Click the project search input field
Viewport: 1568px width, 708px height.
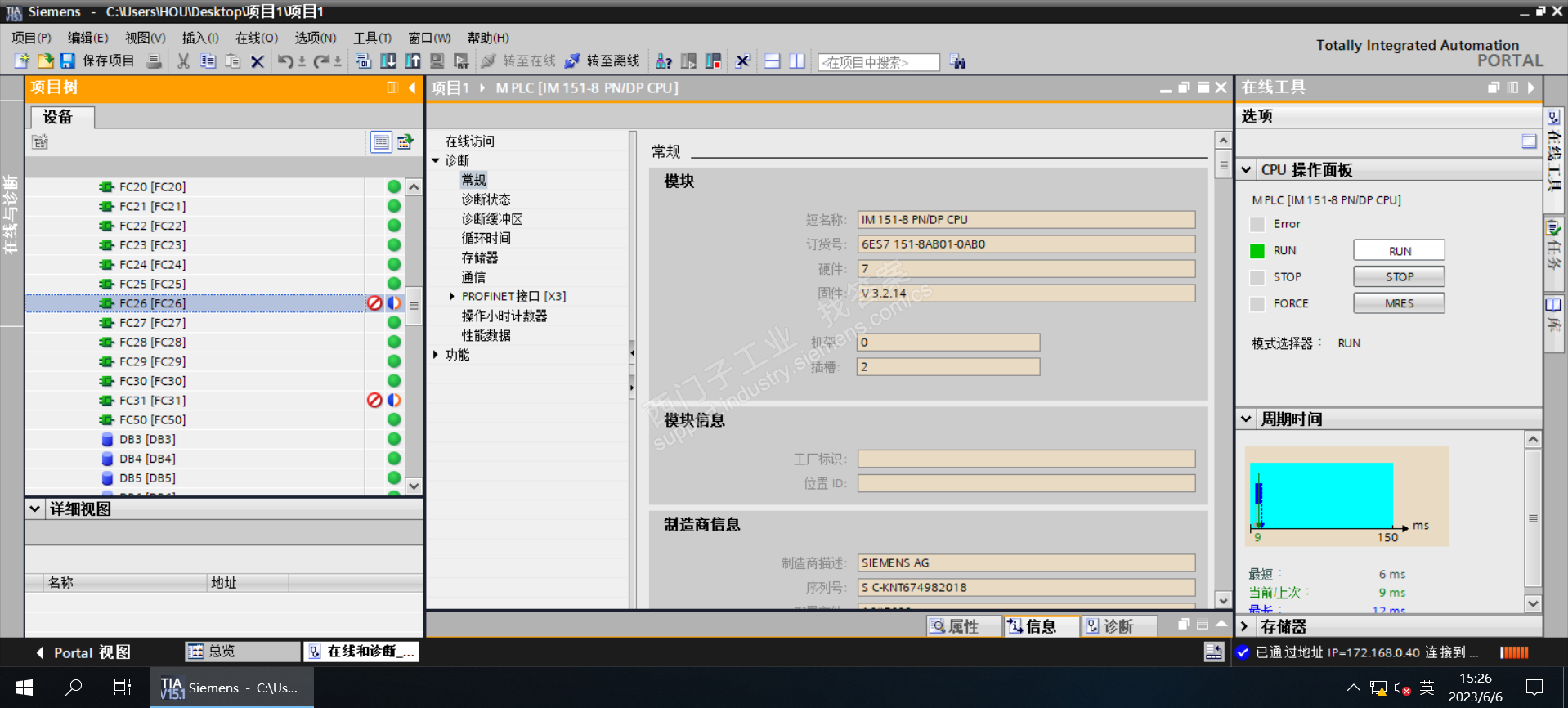point(879,62)
